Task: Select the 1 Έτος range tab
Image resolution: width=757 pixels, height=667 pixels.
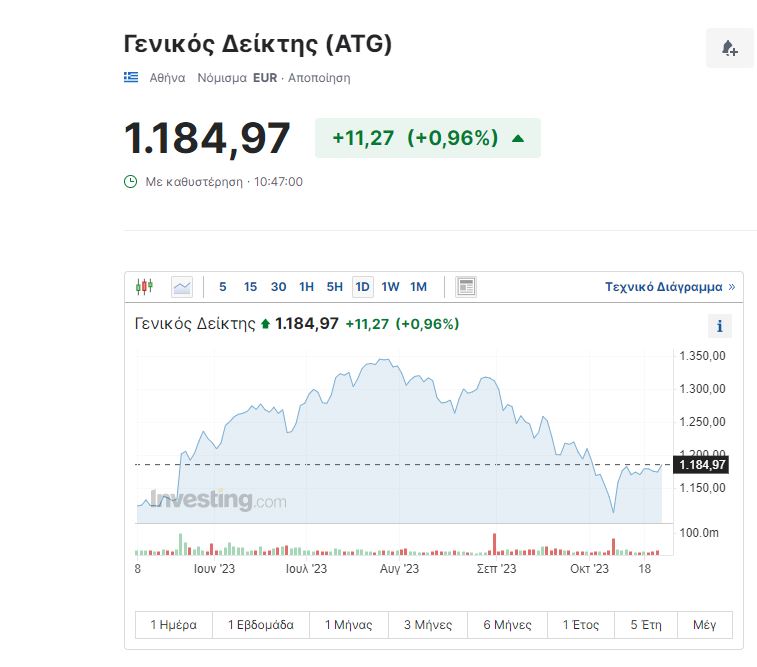Action: point(581,625)
